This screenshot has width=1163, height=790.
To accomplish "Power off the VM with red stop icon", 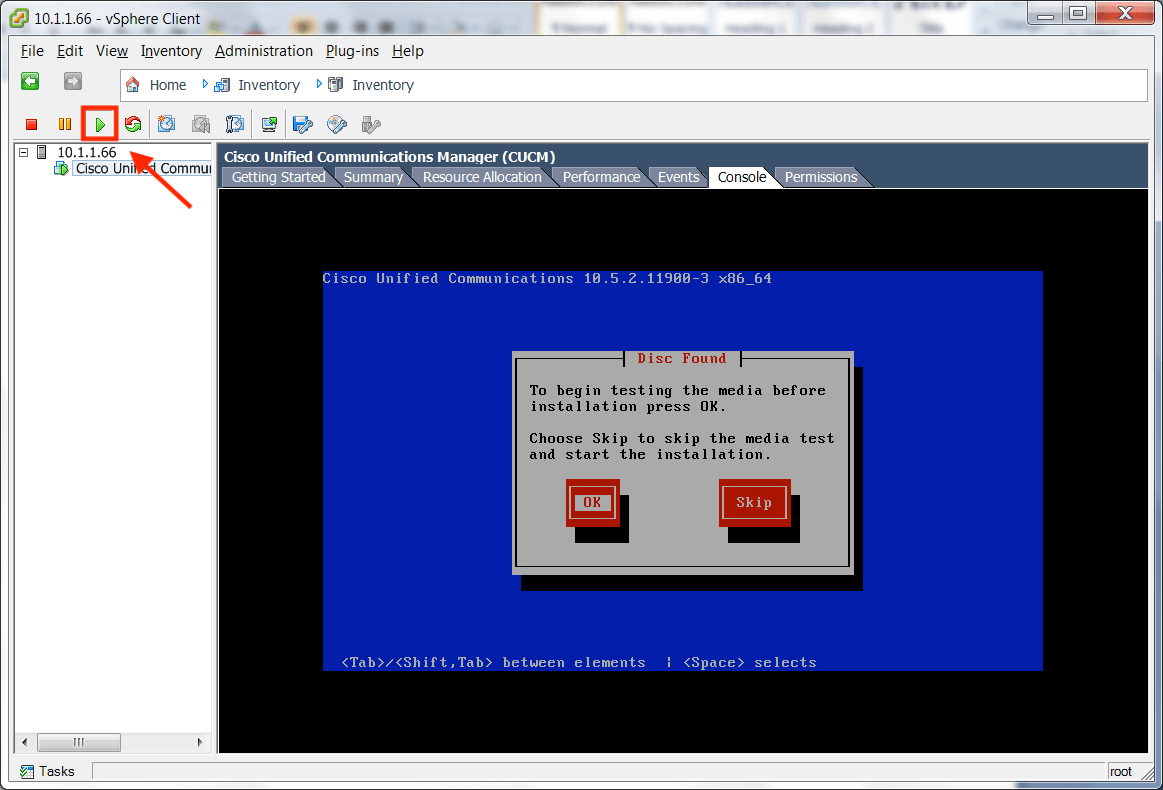I will pos(31,125).
